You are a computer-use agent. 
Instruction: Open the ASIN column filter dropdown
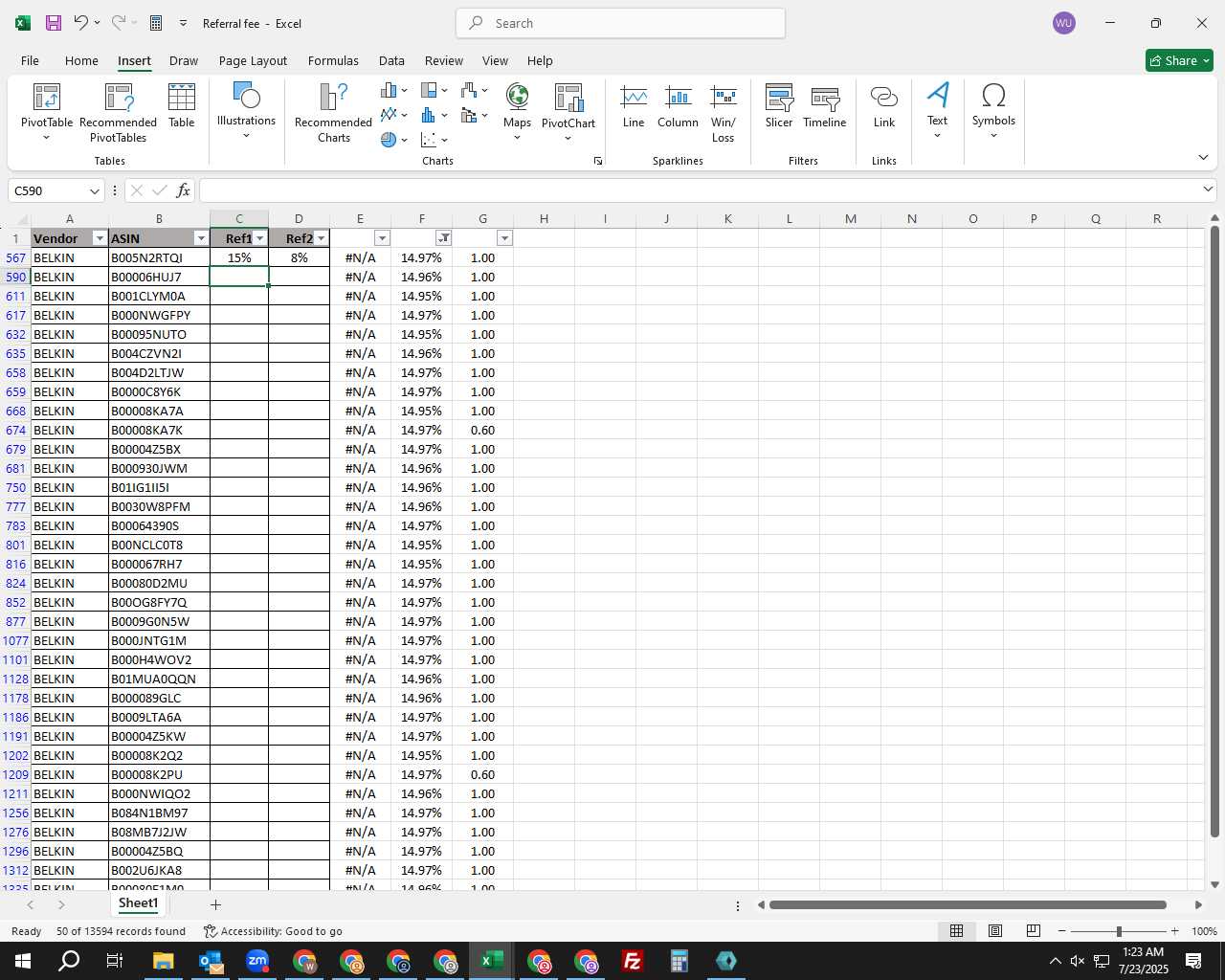201,238
